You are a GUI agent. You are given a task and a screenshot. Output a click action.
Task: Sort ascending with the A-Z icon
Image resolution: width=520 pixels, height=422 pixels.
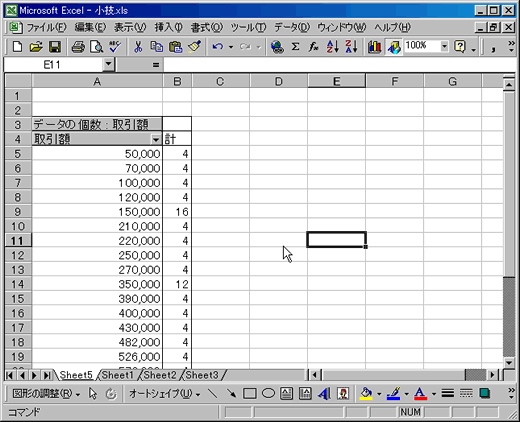[332, 47]
